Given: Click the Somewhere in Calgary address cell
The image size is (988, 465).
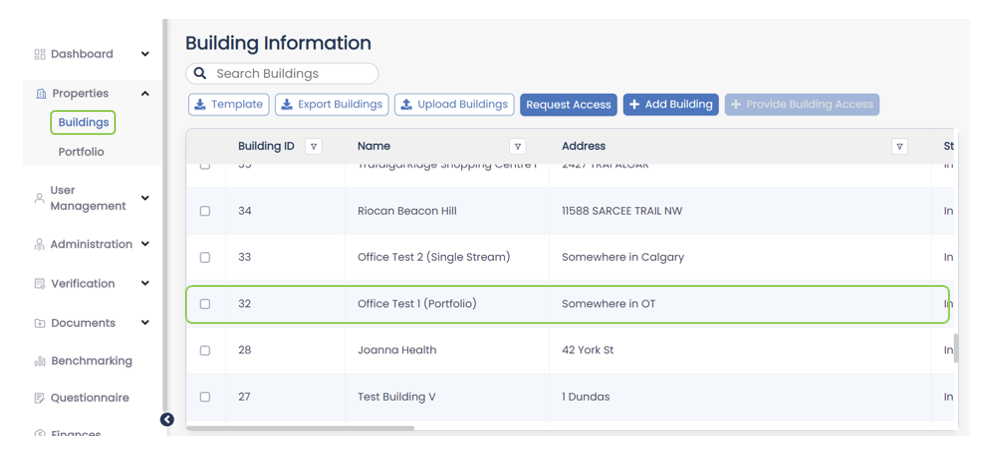Looking at the screenshot, I should 623,257.
